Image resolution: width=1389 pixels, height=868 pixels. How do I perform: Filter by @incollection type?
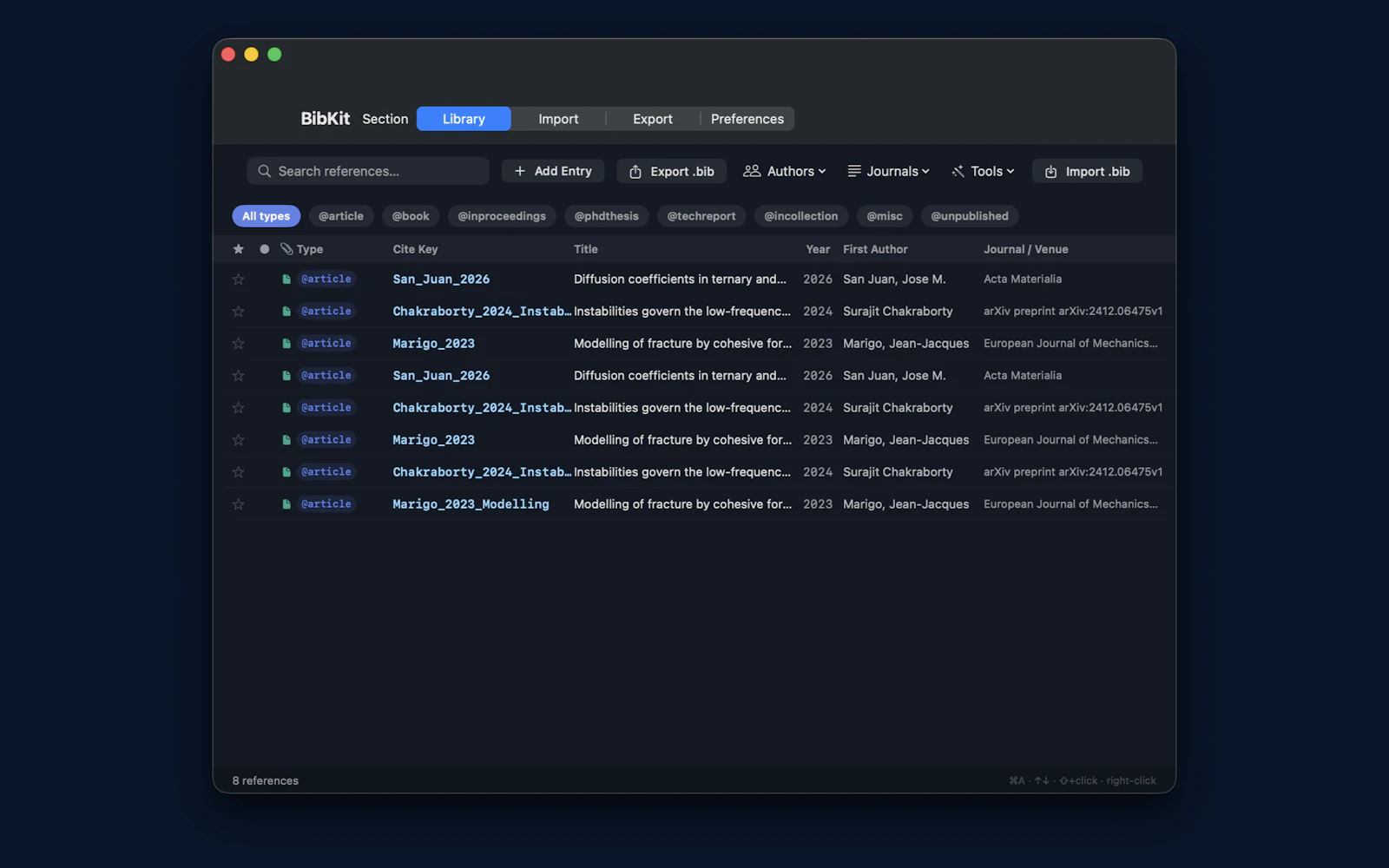pyautogui.click(x=801, y=216)
